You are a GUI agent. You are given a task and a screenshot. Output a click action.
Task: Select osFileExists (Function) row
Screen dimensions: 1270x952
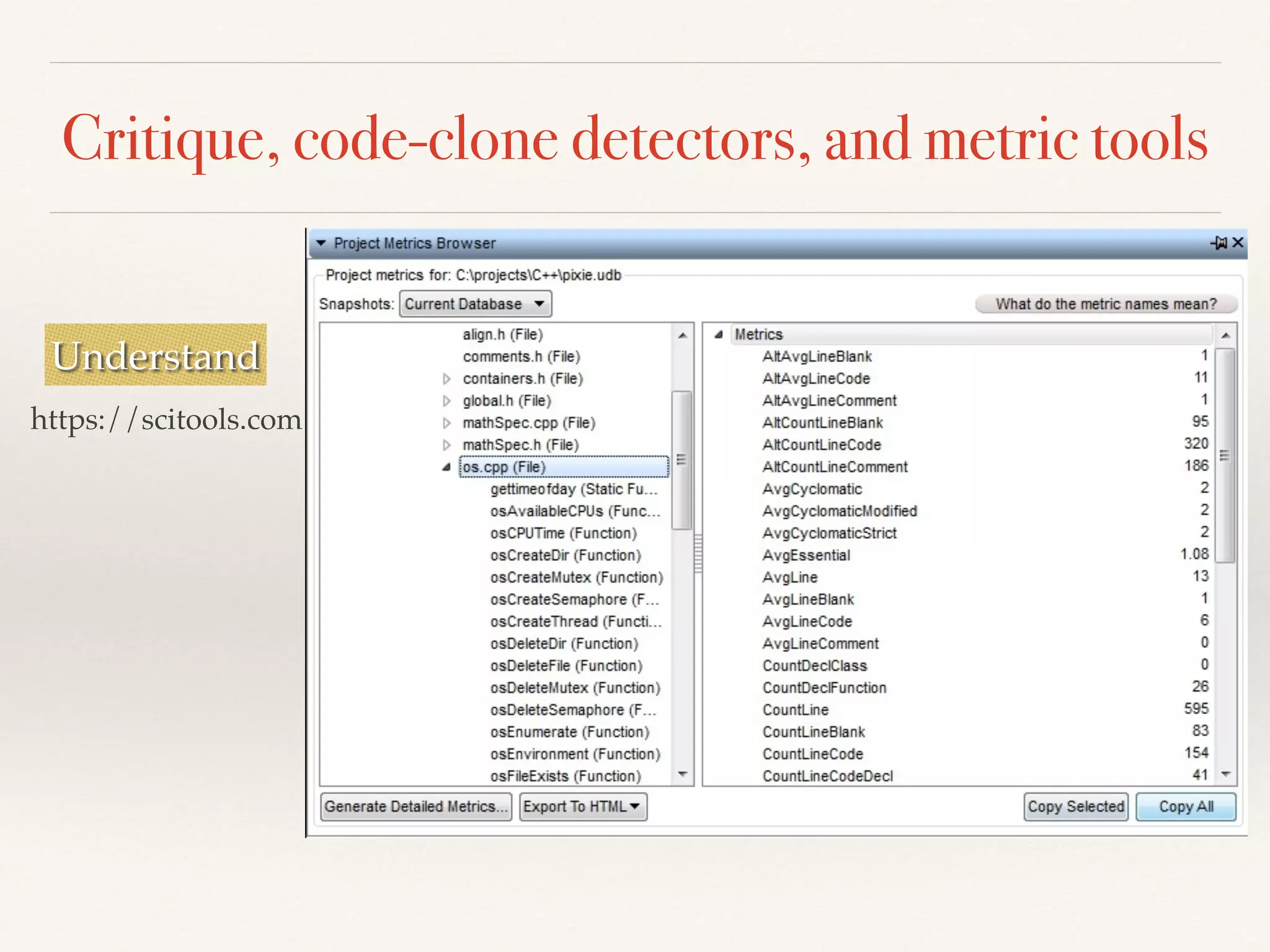pos(566,777)
